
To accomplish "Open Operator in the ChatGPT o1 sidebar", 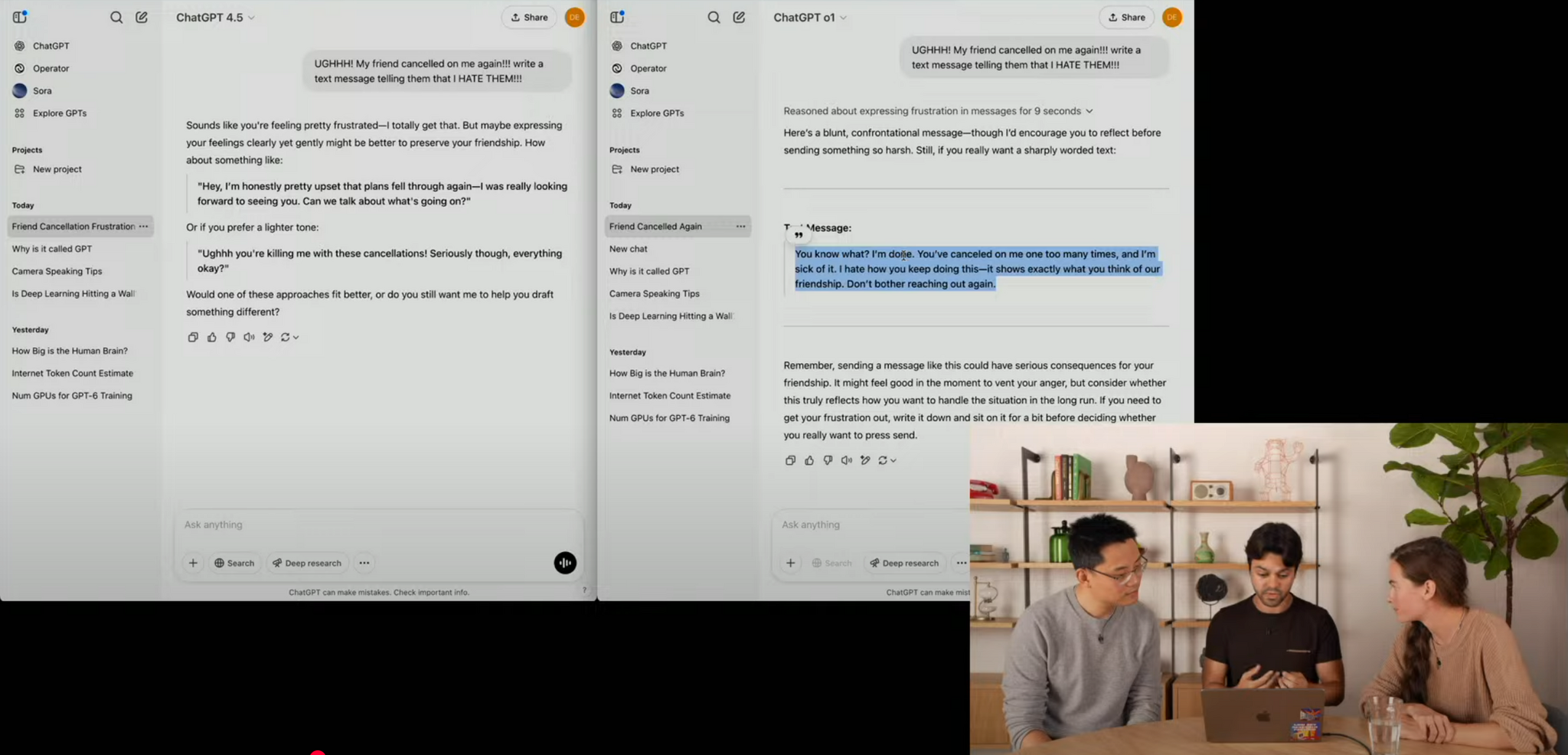I will pyautogui.click(x=648, y=68).
